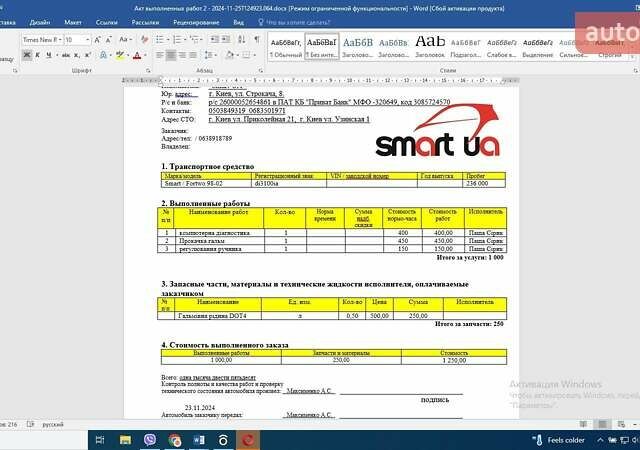Increase paragraph indent

click(x=225, y=40)
